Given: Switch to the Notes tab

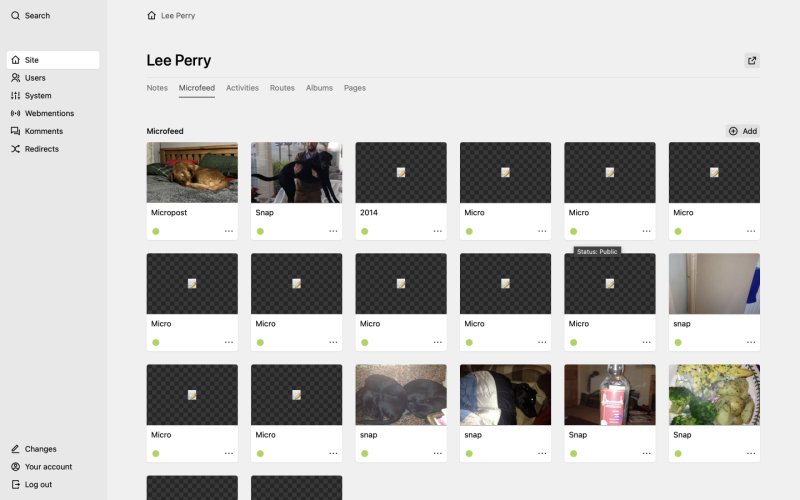Looking at the screenshot, I should (x=157, y=88).
